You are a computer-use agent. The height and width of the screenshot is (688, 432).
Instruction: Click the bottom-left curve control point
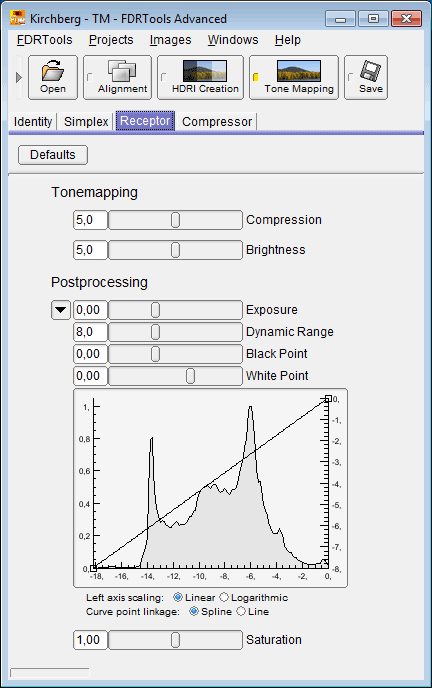click(x=93, y=568)
